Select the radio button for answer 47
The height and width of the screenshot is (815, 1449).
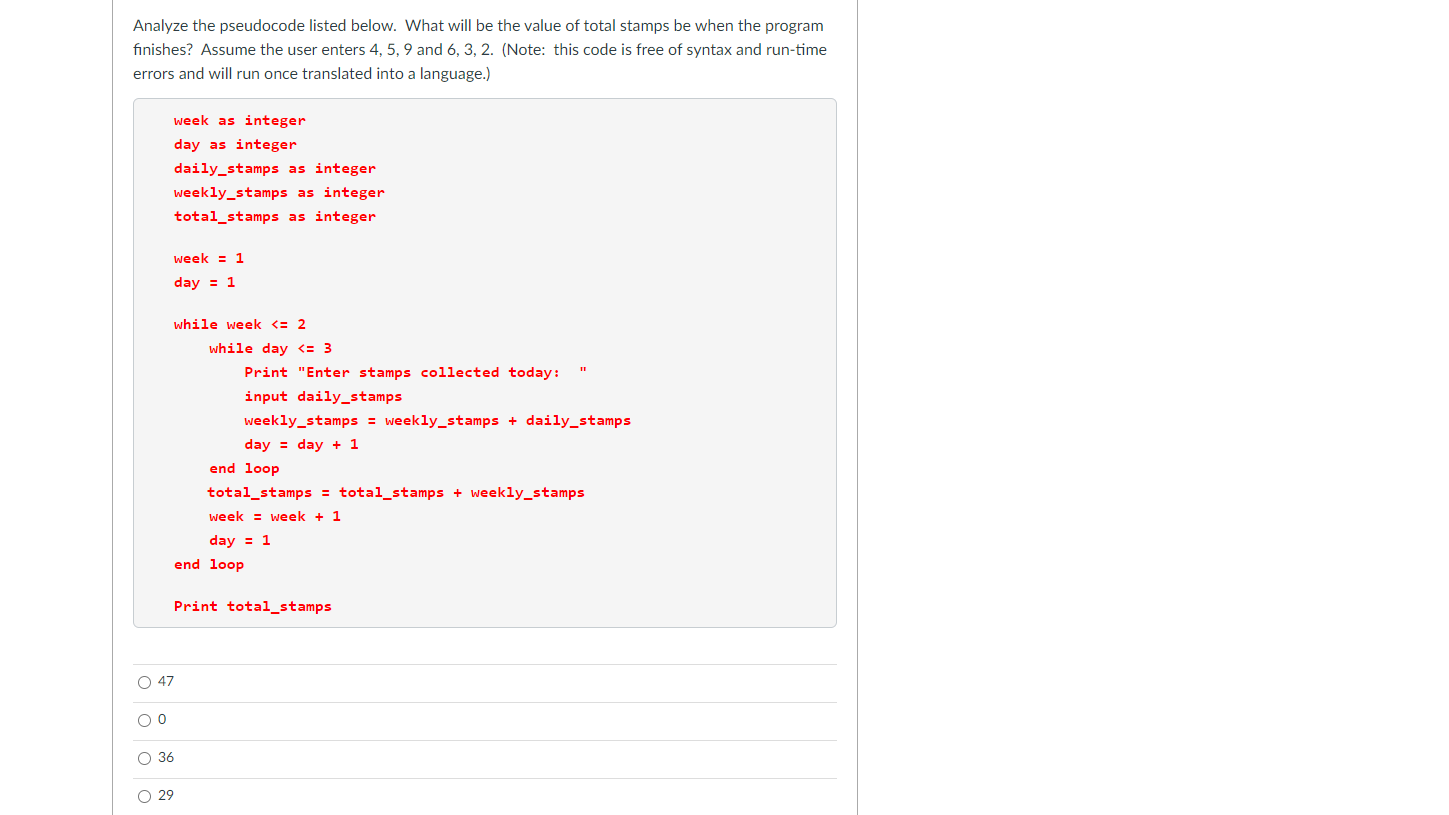[145, 682]
